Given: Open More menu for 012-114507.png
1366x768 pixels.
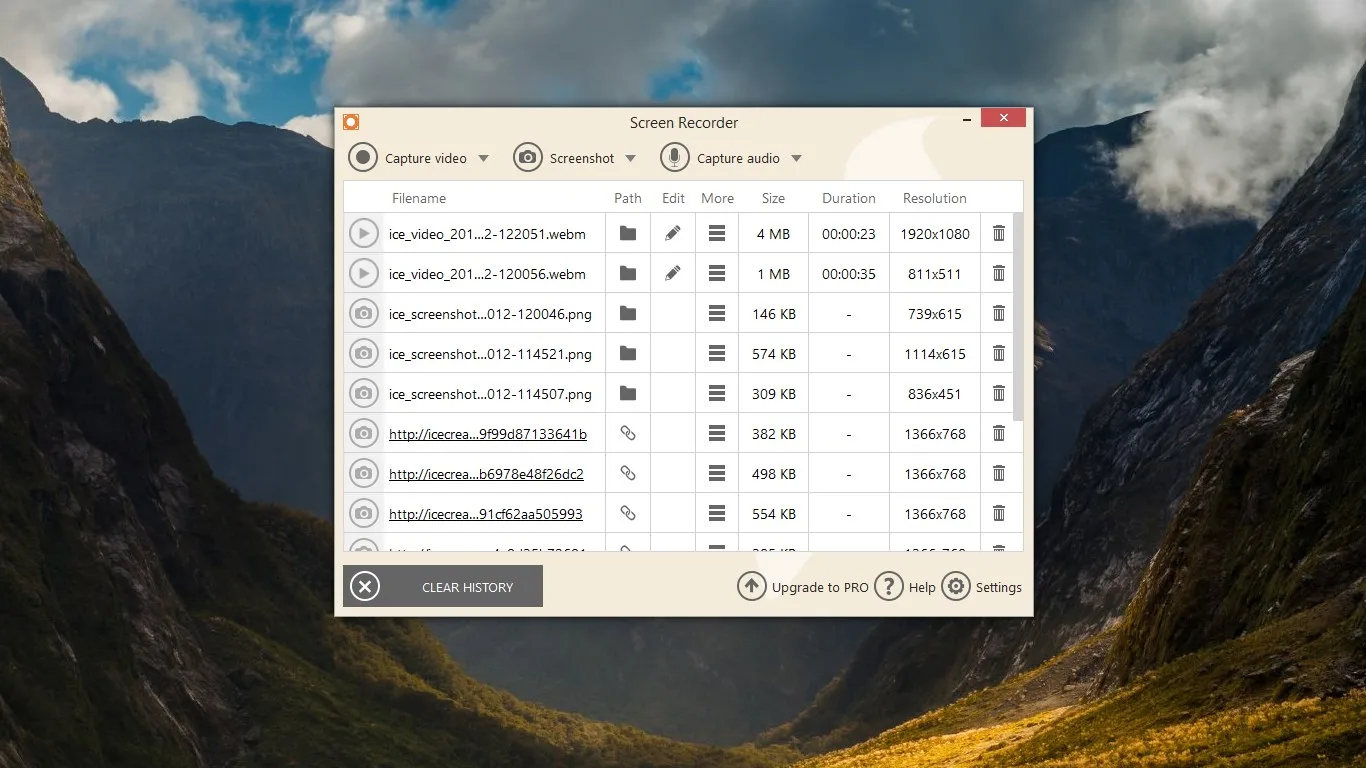Looking at the screenshot, I should tap(717, 393).
